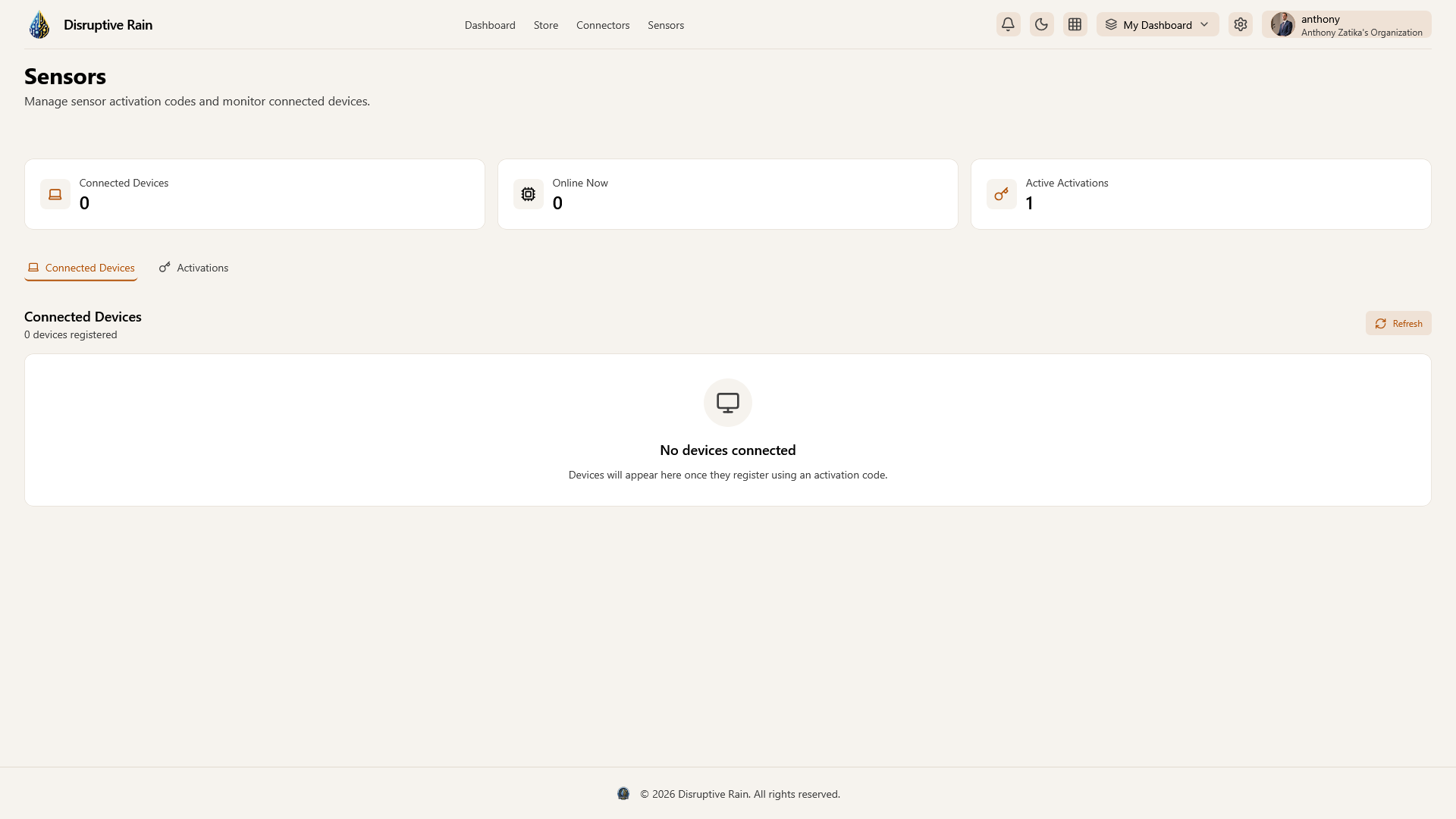Click the Online Now chip icon

[529, 194]
